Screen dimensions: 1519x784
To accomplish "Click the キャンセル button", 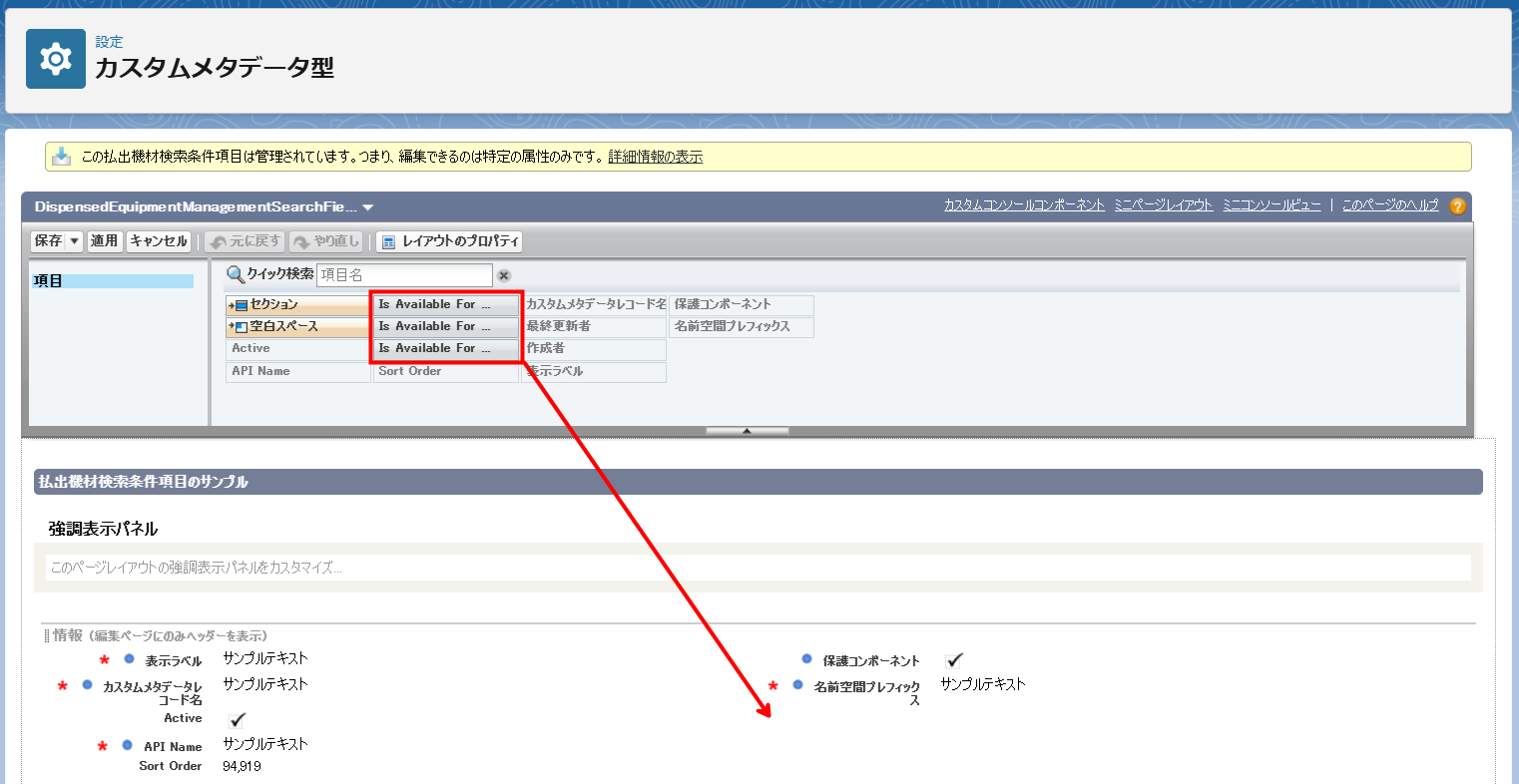I will pos(159,241).
